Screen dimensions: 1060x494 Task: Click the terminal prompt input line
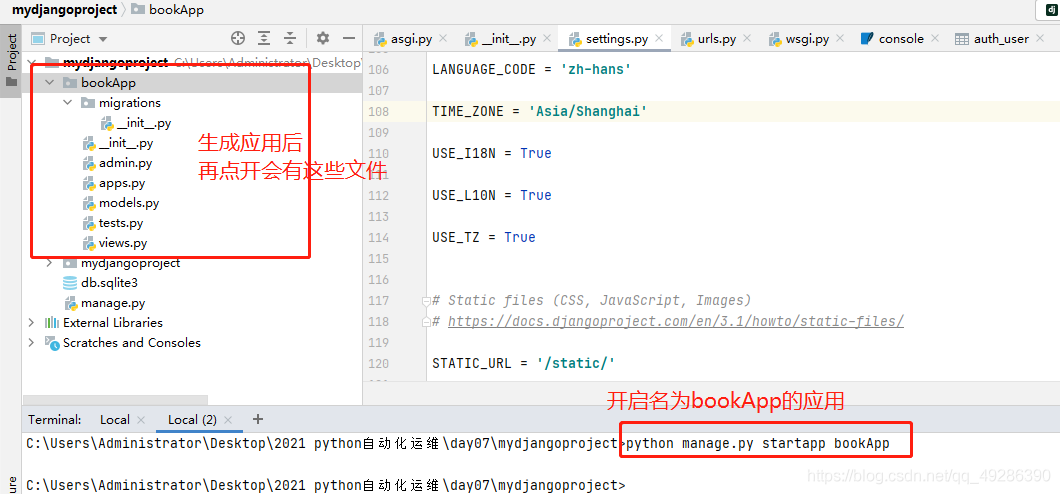point(324,485)
